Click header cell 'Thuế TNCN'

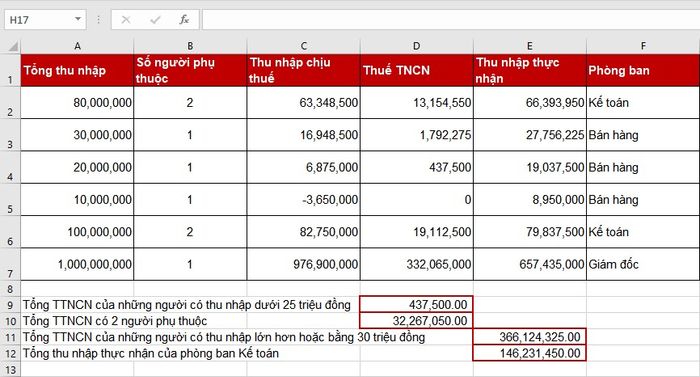417,70
